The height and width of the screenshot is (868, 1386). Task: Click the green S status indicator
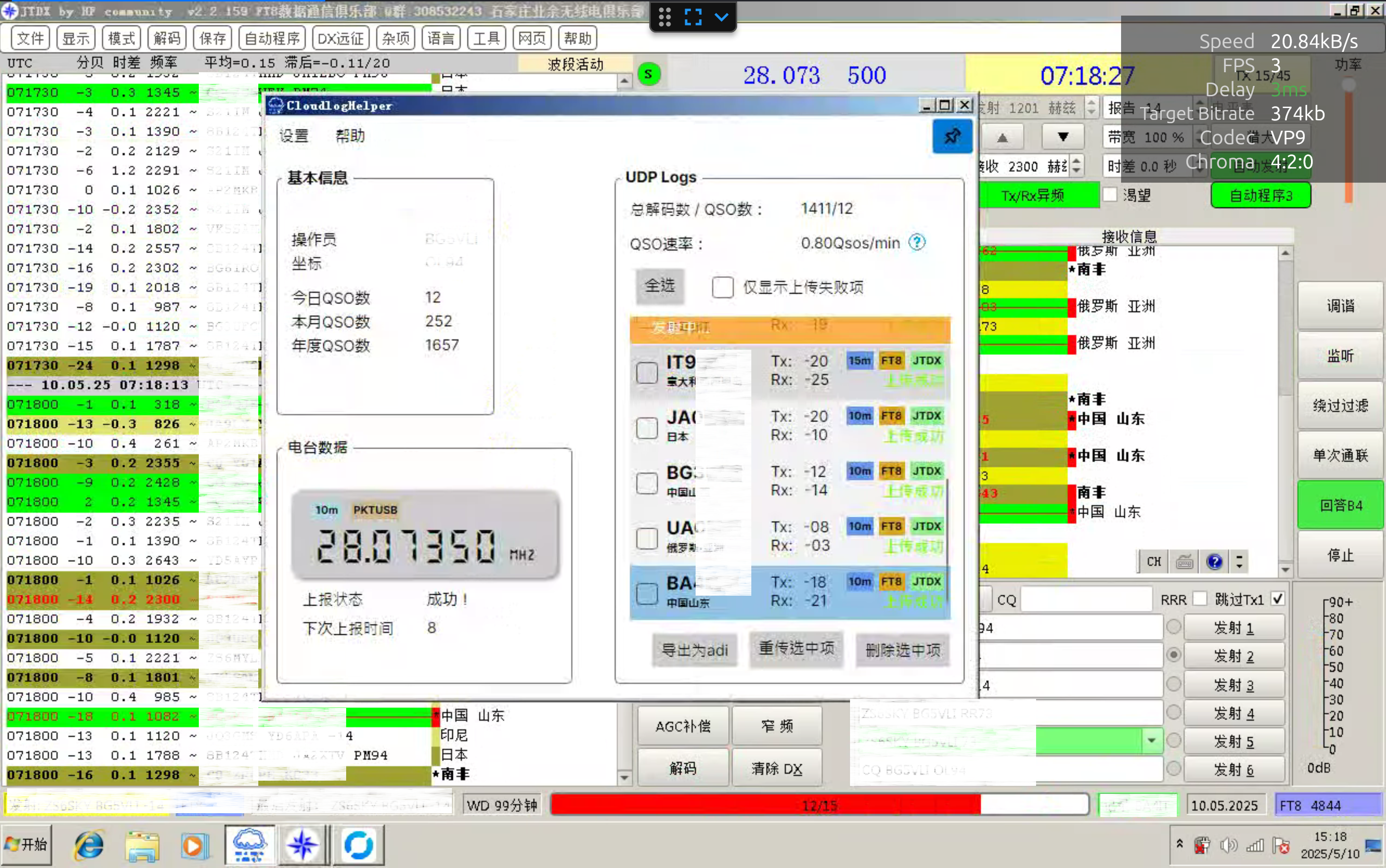tap(648, 74)
